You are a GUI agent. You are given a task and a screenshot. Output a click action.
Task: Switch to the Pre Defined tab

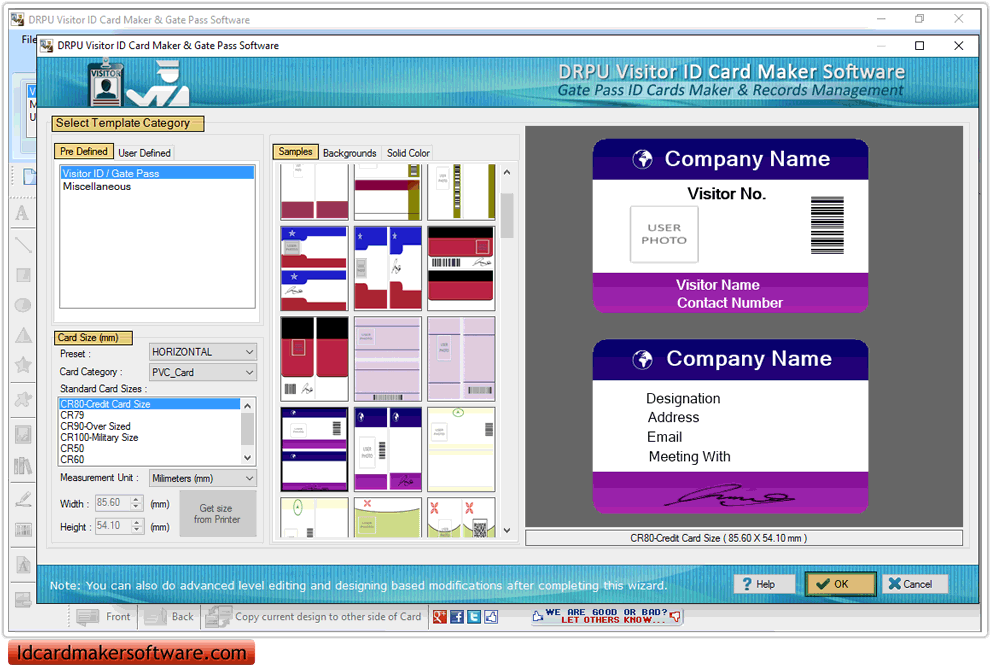[83, 152]
